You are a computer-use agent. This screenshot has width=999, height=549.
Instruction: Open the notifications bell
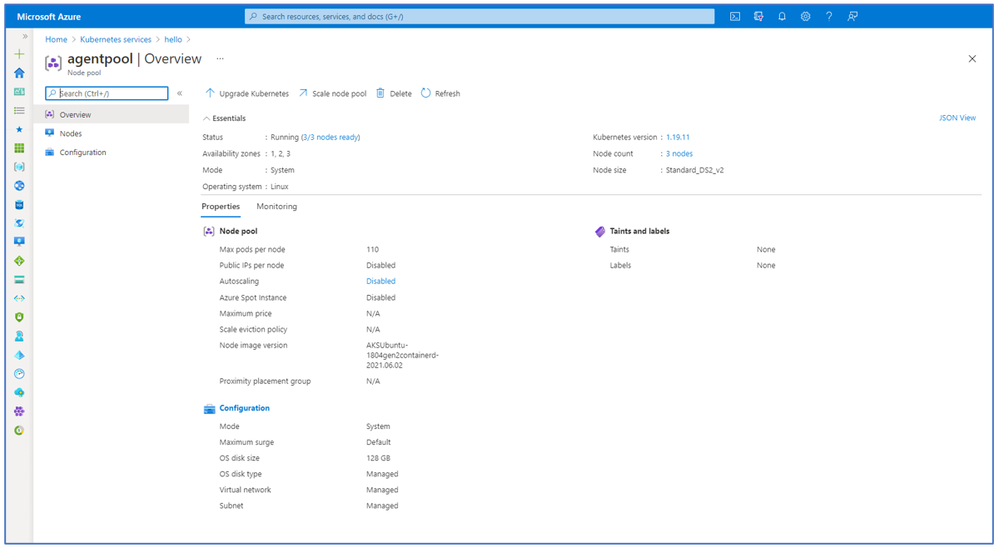(x=782, y=17)
